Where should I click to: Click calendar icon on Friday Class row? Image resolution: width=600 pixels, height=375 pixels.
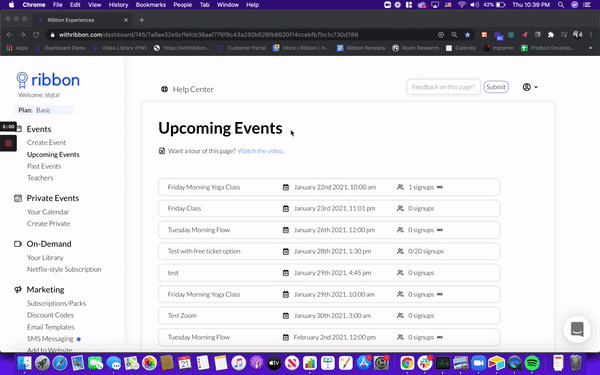point(285,209)
